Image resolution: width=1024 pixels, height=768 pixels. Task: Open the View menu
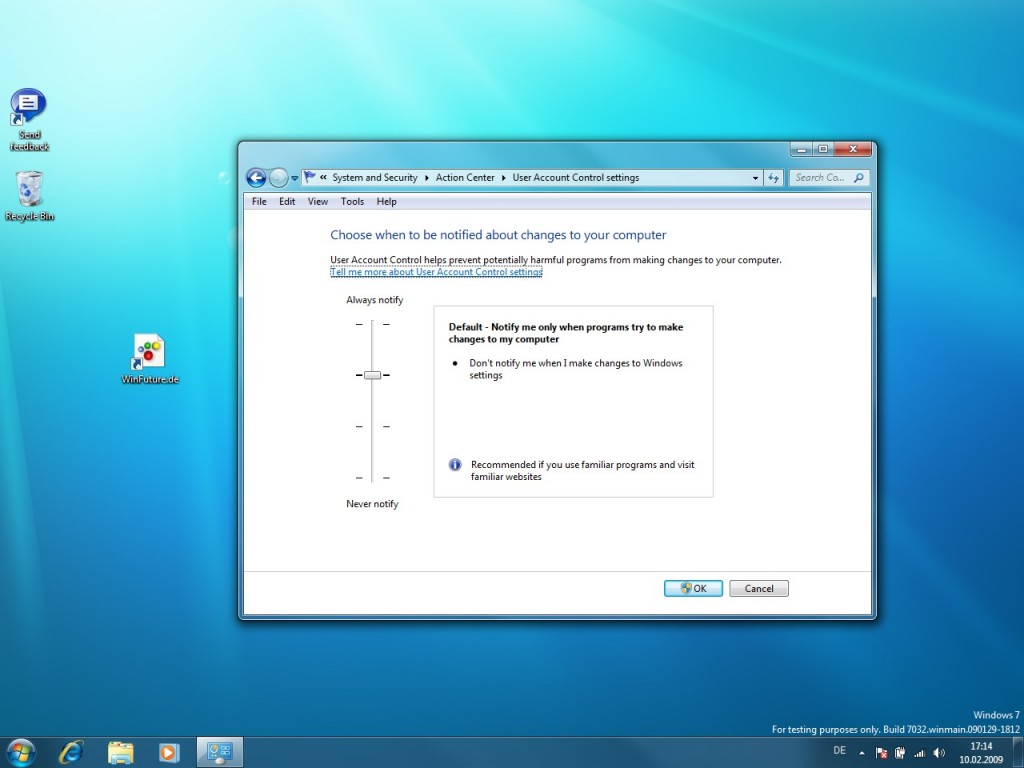[317, 201]
